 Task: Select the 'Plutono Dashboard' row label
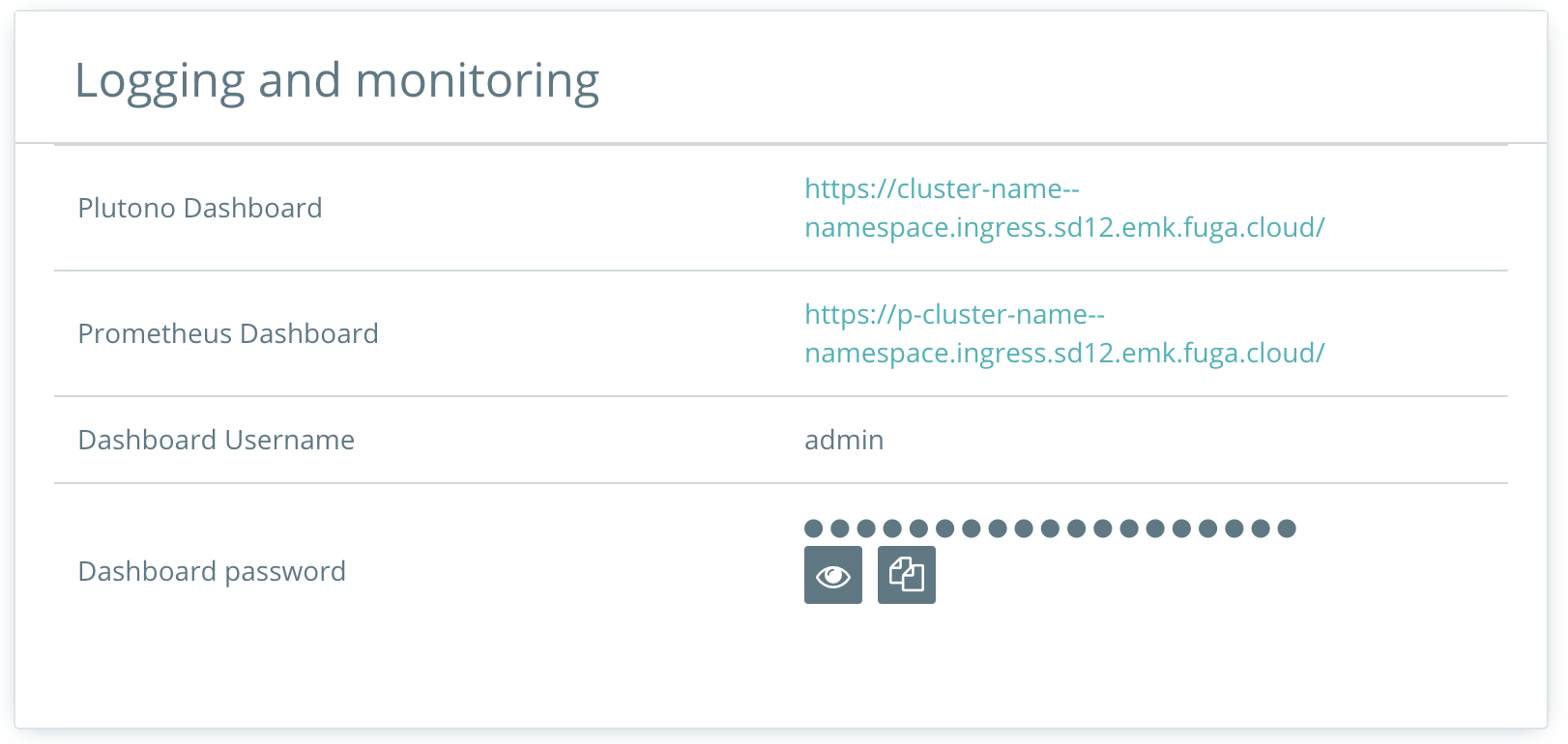[x=200, y=208]
